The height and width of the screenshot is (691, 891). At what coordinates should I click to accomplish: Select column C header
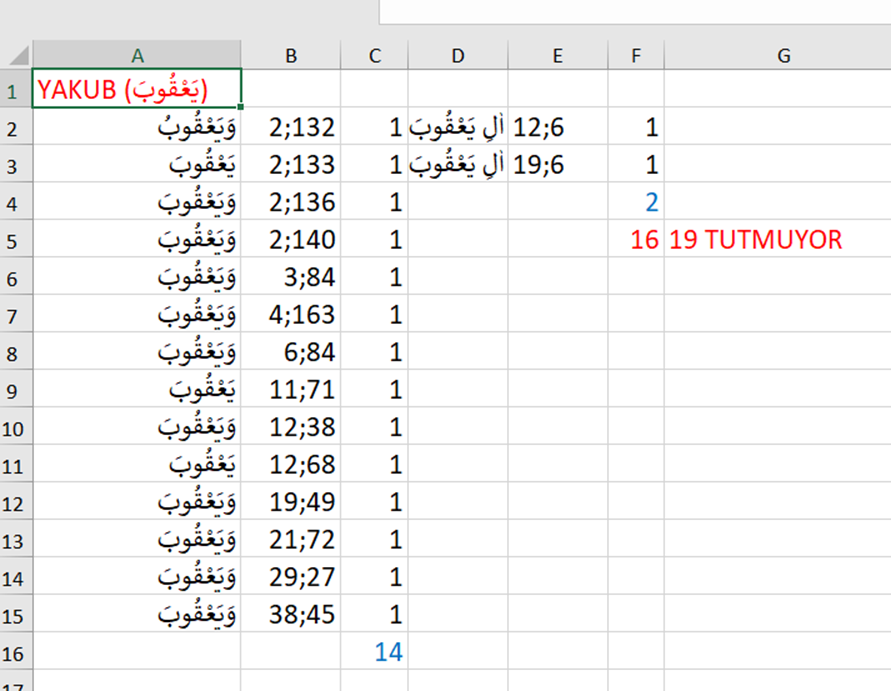coord(374,55)
